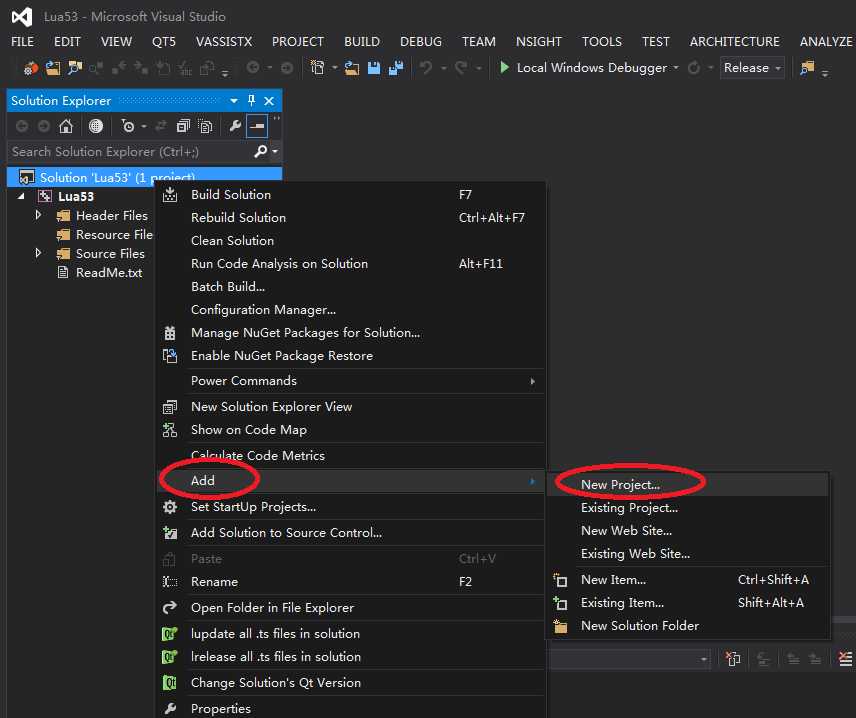The width and height of the screenshot is (856, 718).
Task: Open the QT5 menu
Action: click(164, 42)
